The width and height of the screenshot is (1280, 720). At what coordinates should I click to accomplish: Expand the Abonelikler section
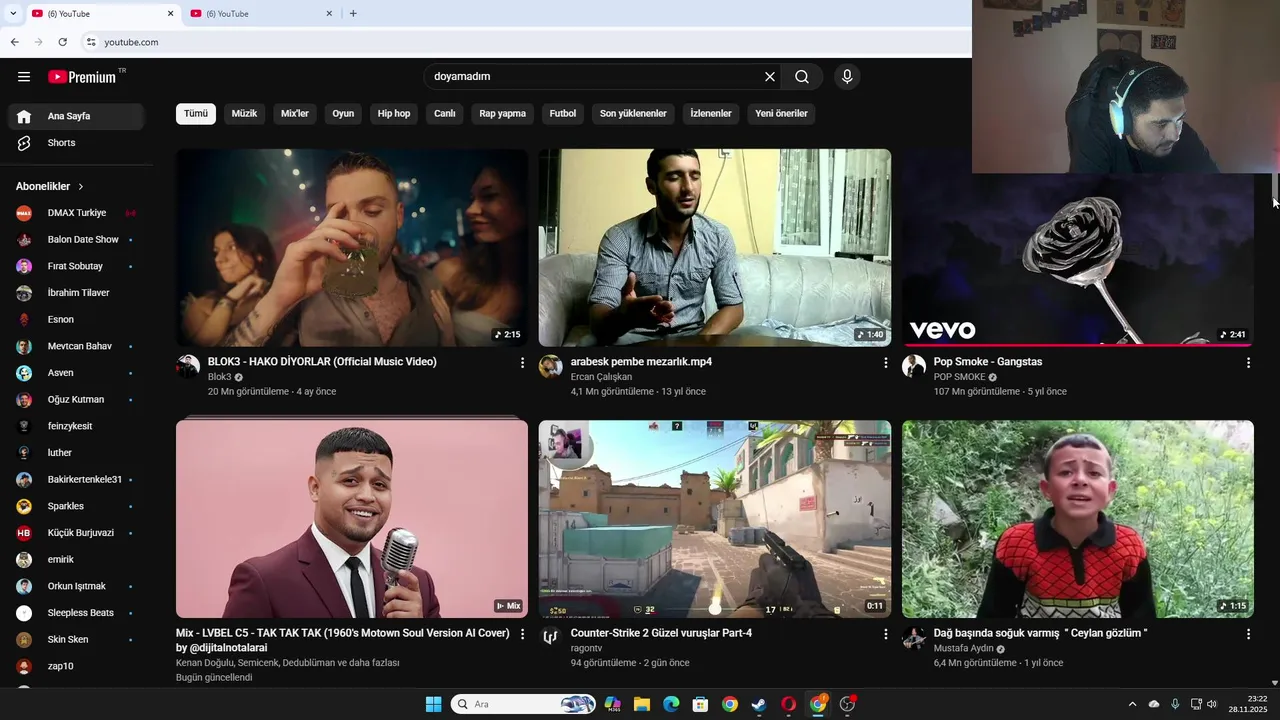(50, 186)
